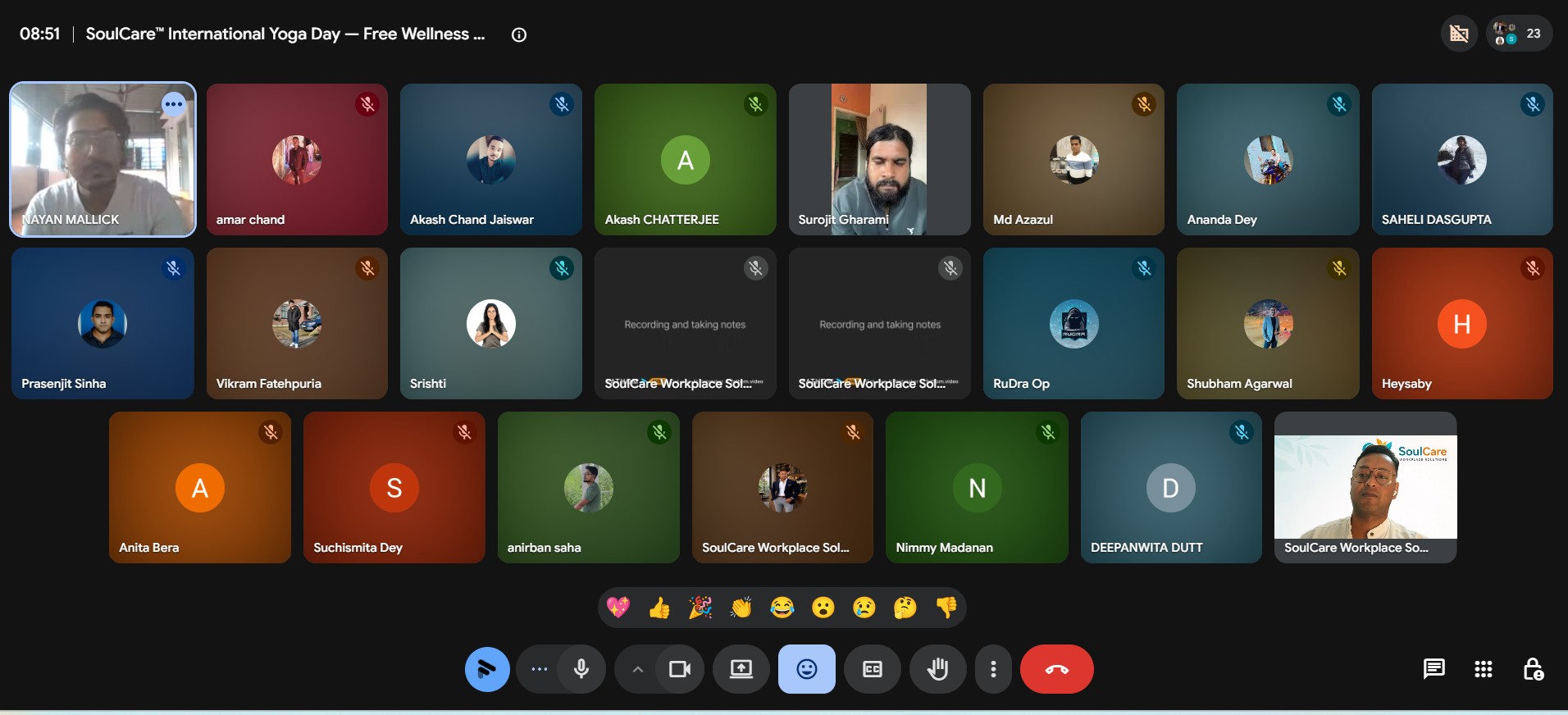
Task: Click muted mic icon on Heysaby tile
Action: pyautogui.click(x=1533, y=268)
